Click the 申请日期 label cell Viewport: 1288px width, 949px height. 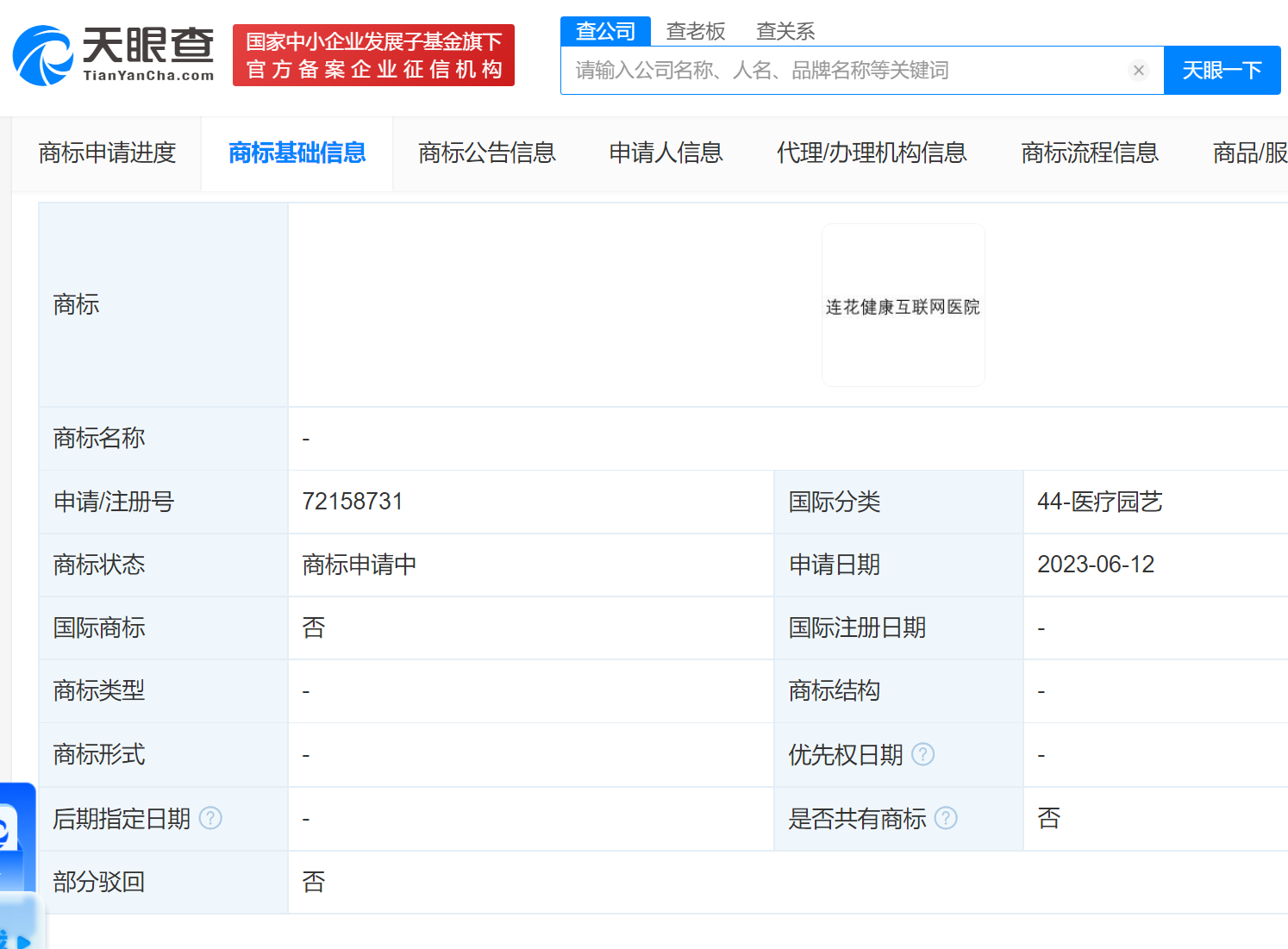pyautogui.click(x=898, y=565)
